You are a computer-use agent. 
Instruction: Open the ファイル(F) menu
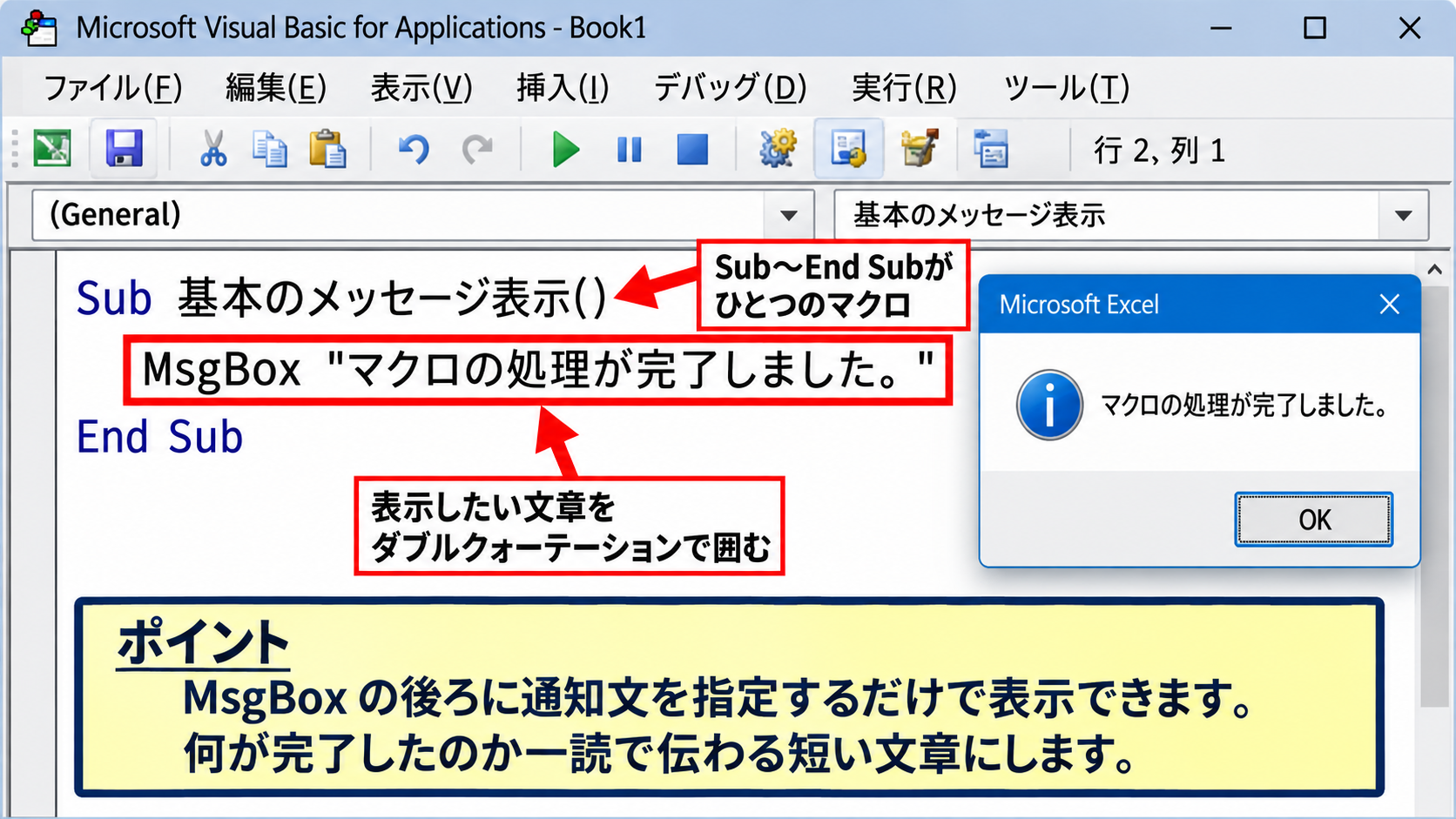pyautogui.click(x=113, y=88)
